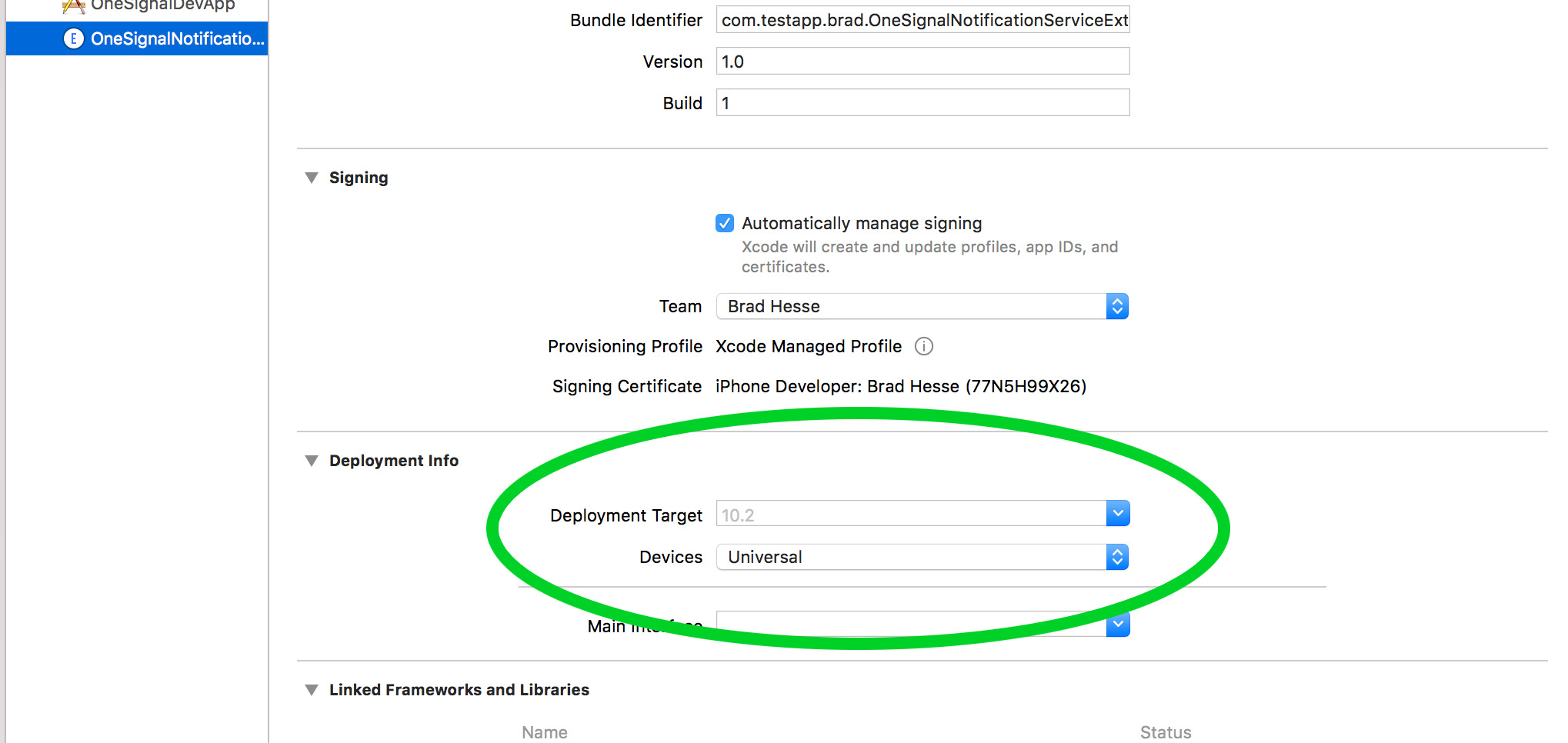Collapse Linked Frameworks and Libraries section
The width and height of the screenshot is (1568, 743).
tap(312, 690)
